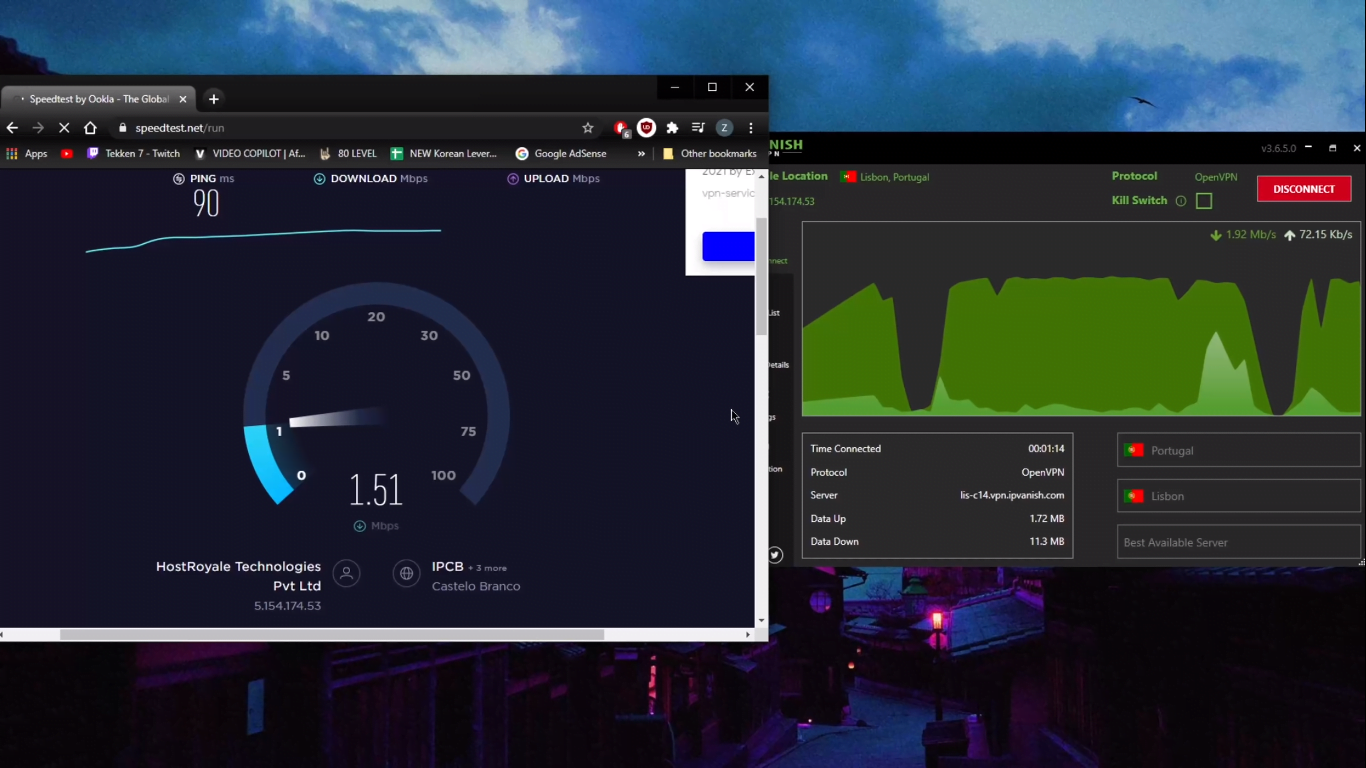The image size is (1366, 768).
Task: Open Chrome three-dot menu
Action: click(x=751, y=128)
